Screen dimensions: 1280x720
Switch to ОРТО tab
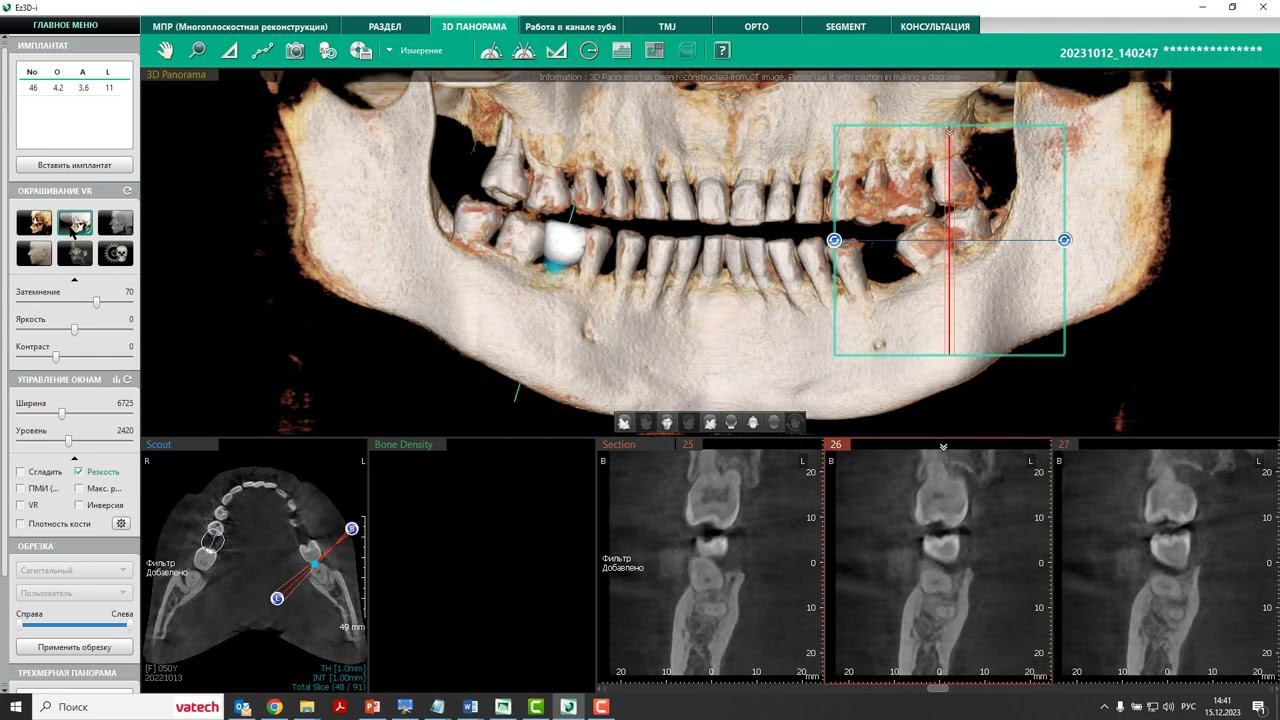coord(757,26)
